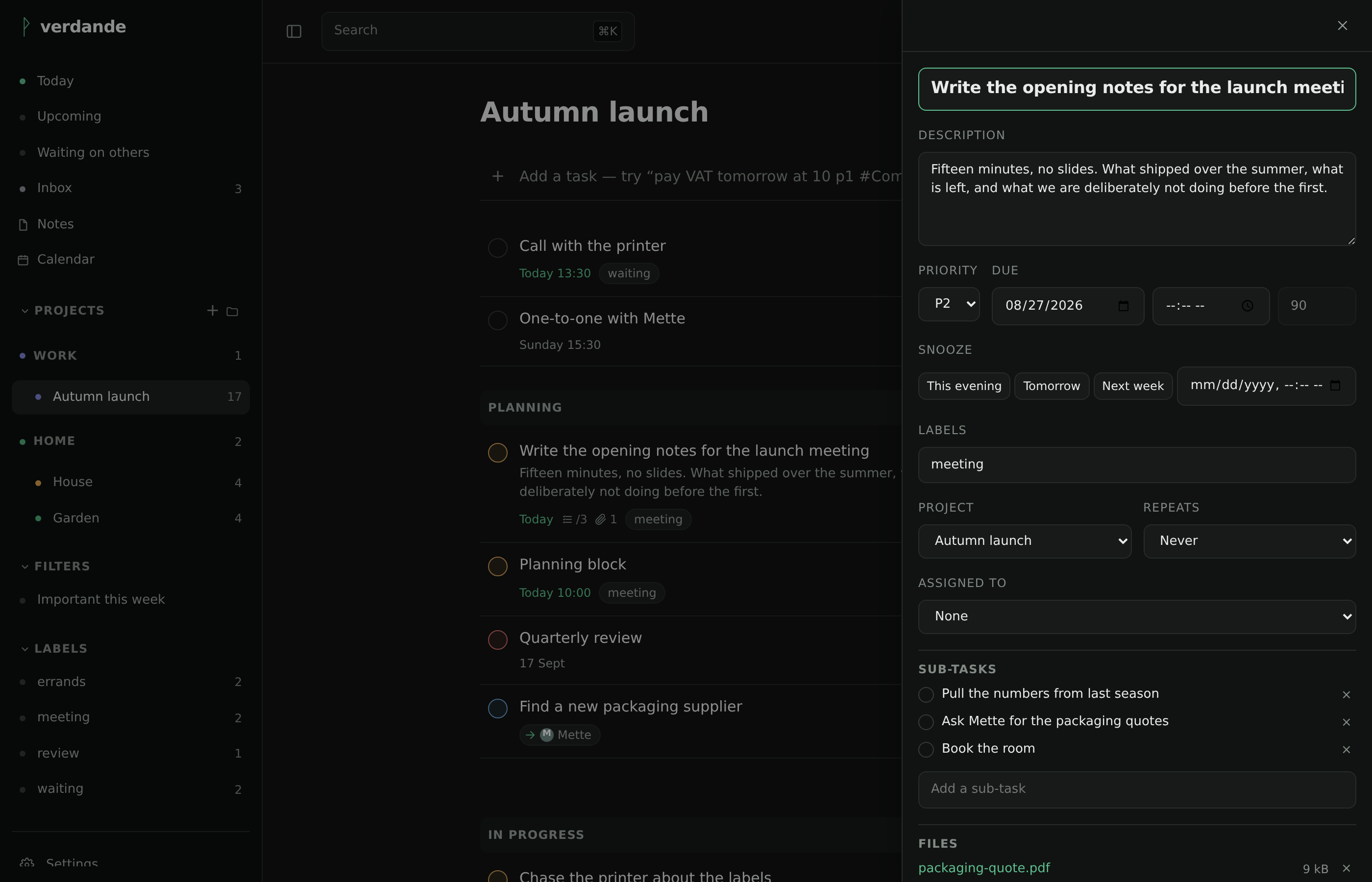Open the due date calendar picker icon
Screen dimensions: 1372x882
[x=1124, y=306]
